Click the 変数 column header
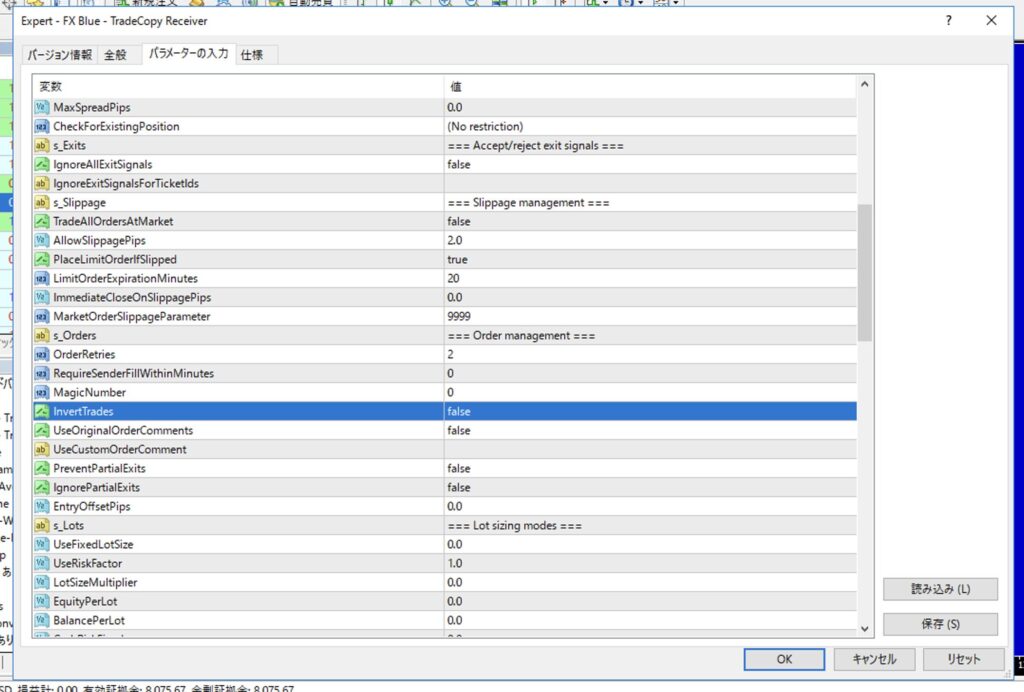 (238, 86)
